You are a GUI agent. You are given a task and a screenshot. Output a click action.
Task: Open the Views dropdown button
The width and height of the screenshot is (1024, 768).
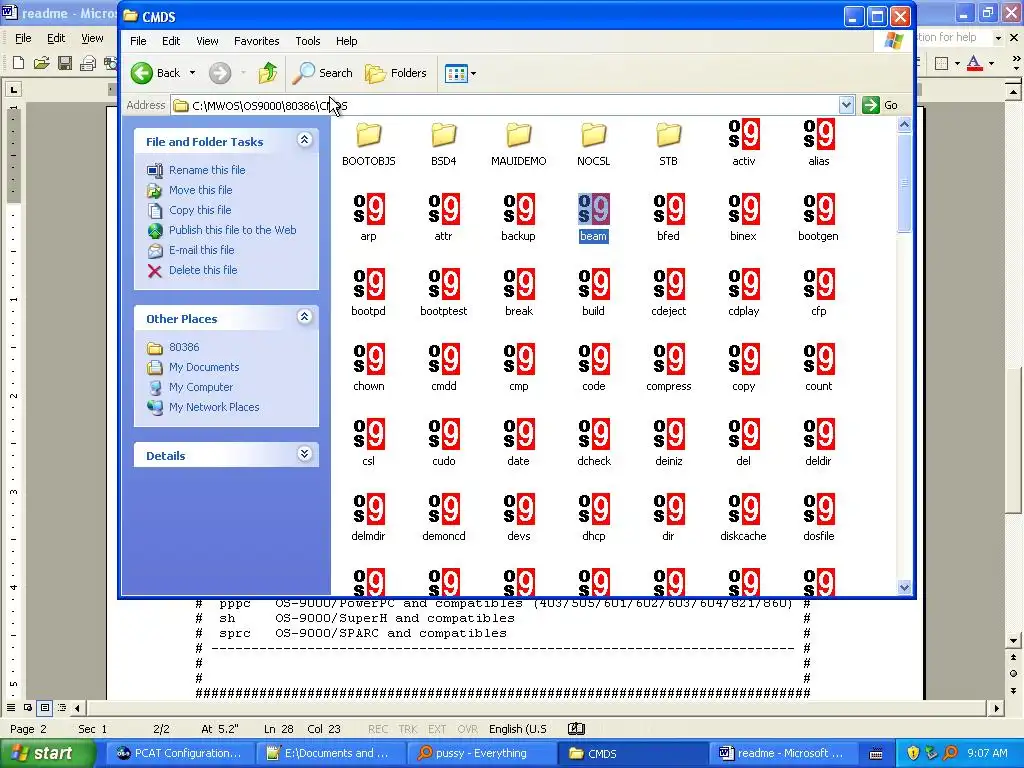(x=460, y=73)
